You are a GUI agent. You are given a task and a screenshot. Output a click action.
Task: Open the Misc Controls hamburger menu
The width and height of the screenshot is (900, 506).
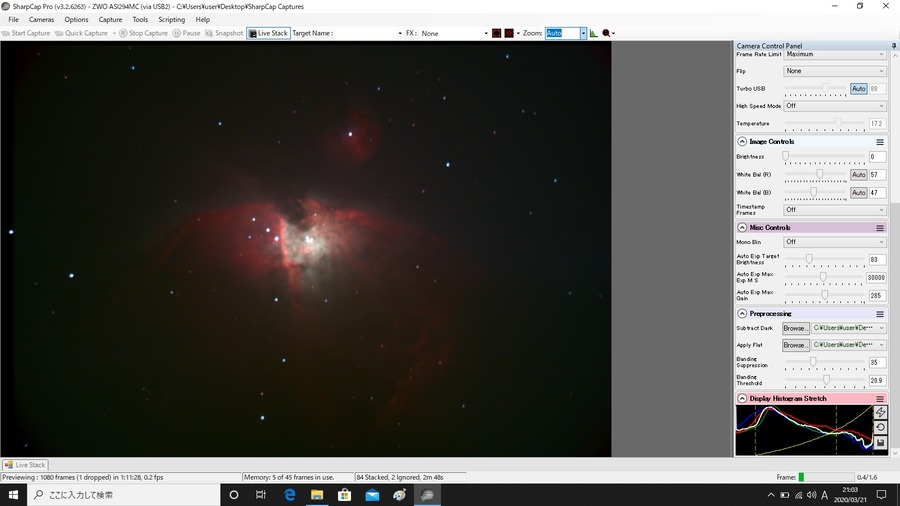pyautogui.click(x=880, y=228)
